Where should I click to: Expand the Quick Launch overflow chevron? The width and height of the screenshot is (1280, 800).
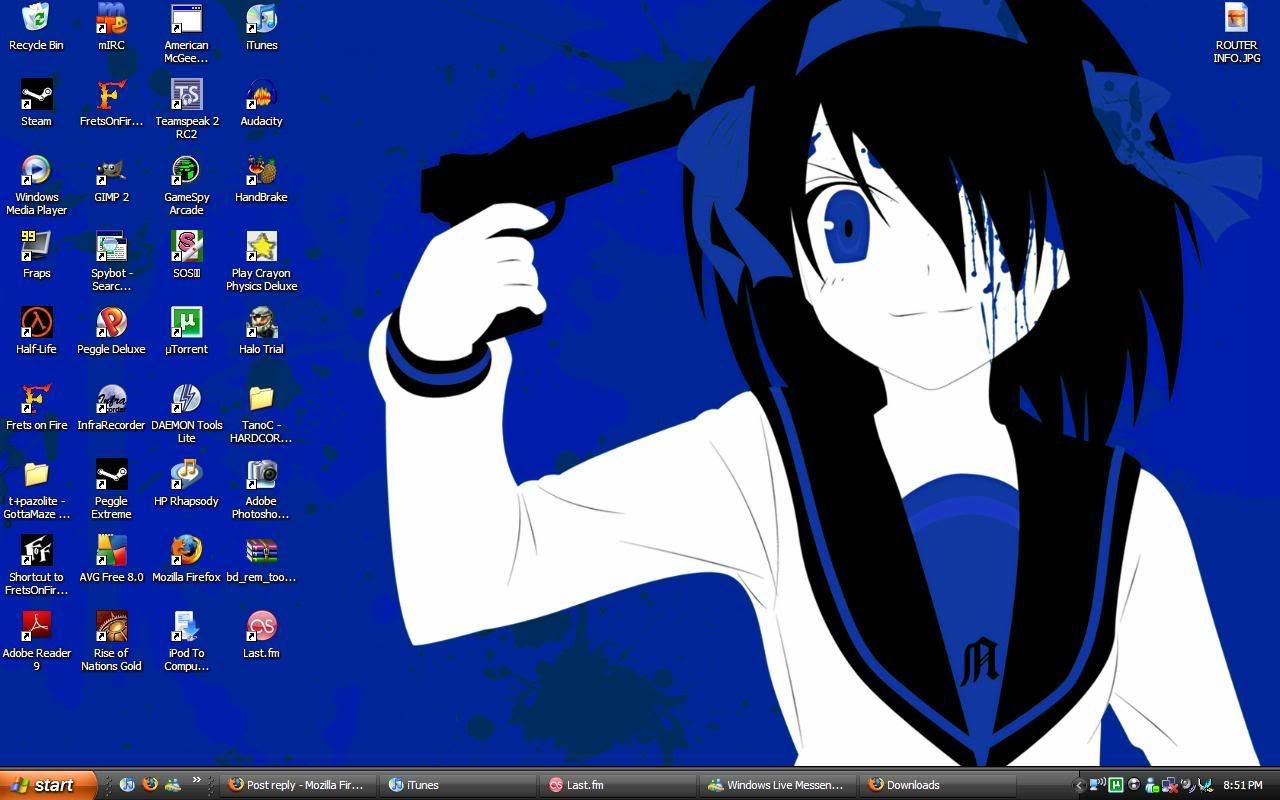(x=197, y=781)
